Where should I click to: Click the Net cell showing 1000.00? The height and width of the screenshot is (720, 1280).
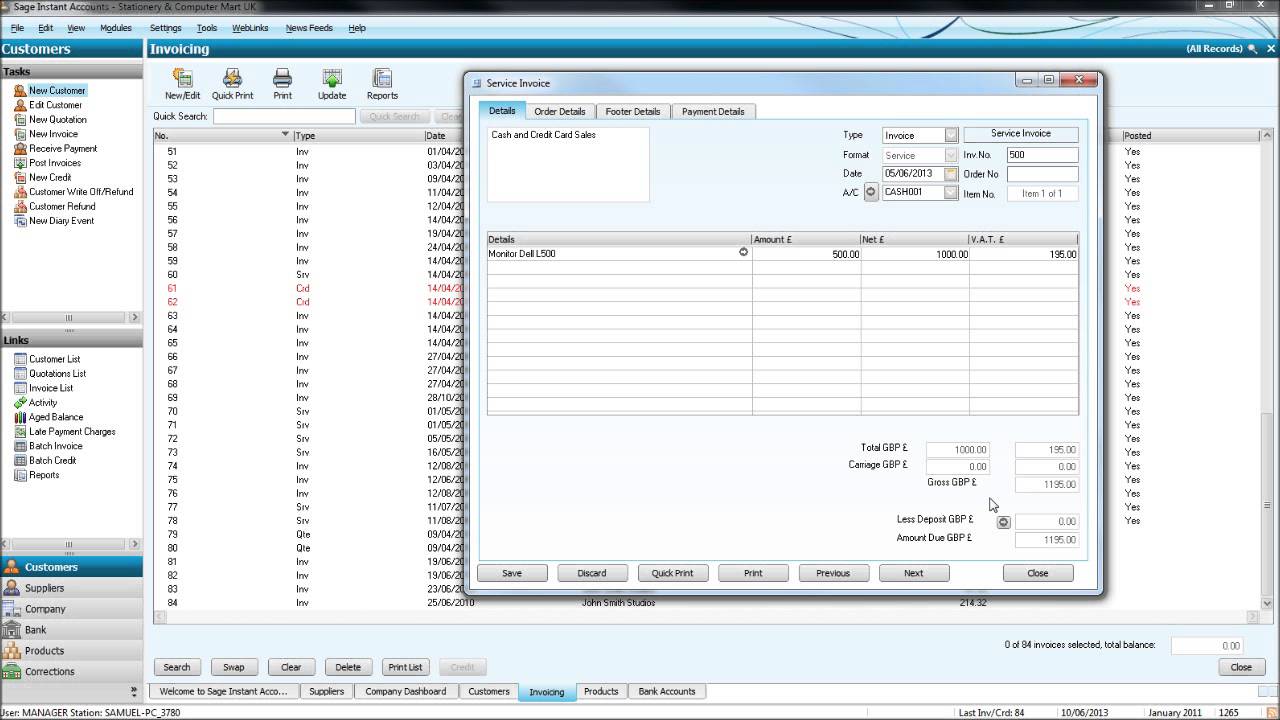[915, 254]
